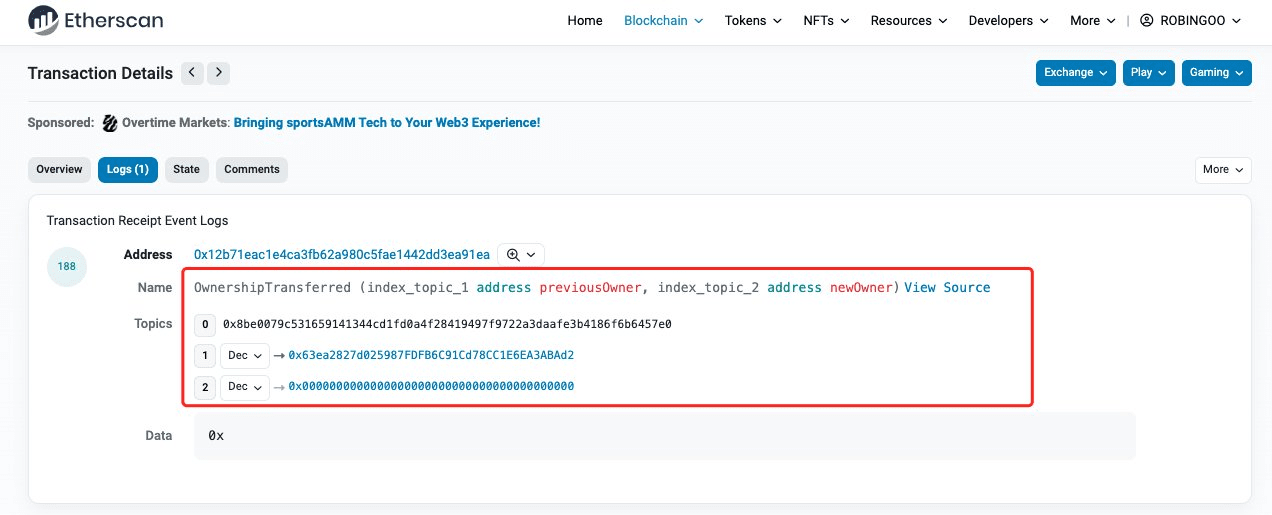This screenshot has width=1272, height=515.
Task: Click the ROBINGOO user profile icon
Action: coord(1147,20)
